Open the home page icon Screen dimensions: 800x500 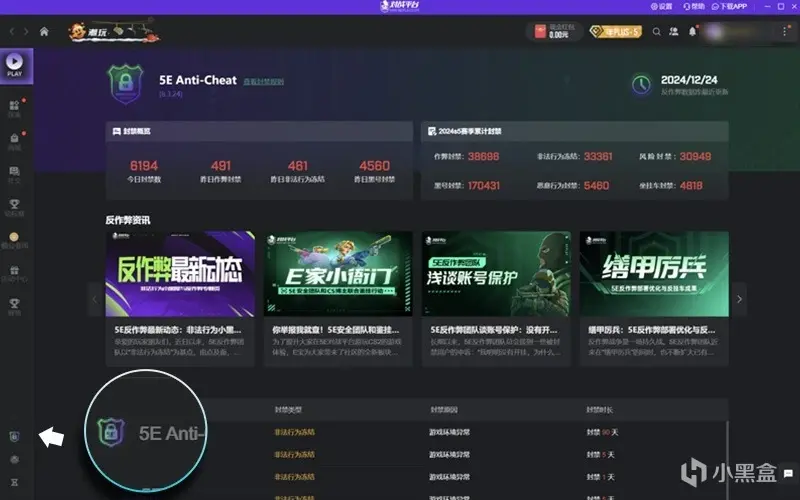coord(44,31)
